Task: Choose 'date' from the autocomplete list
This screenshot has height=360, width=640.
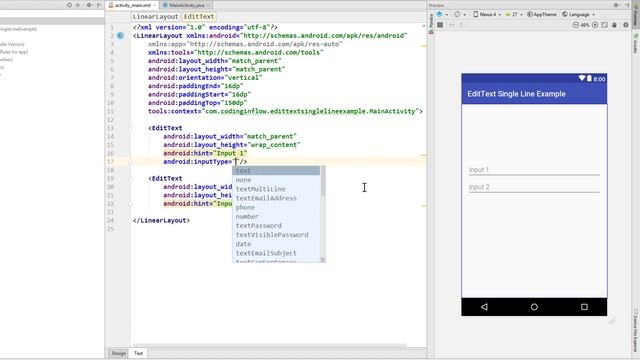Action: click(276, 244)
